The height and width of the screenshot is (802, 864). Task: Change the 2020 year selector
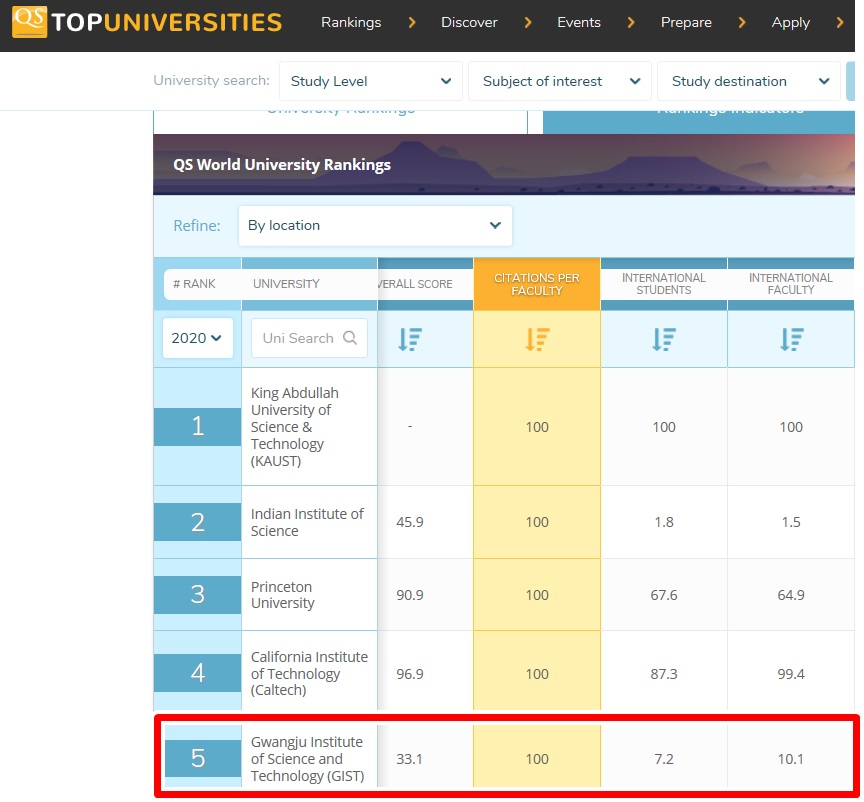[197, 338]
